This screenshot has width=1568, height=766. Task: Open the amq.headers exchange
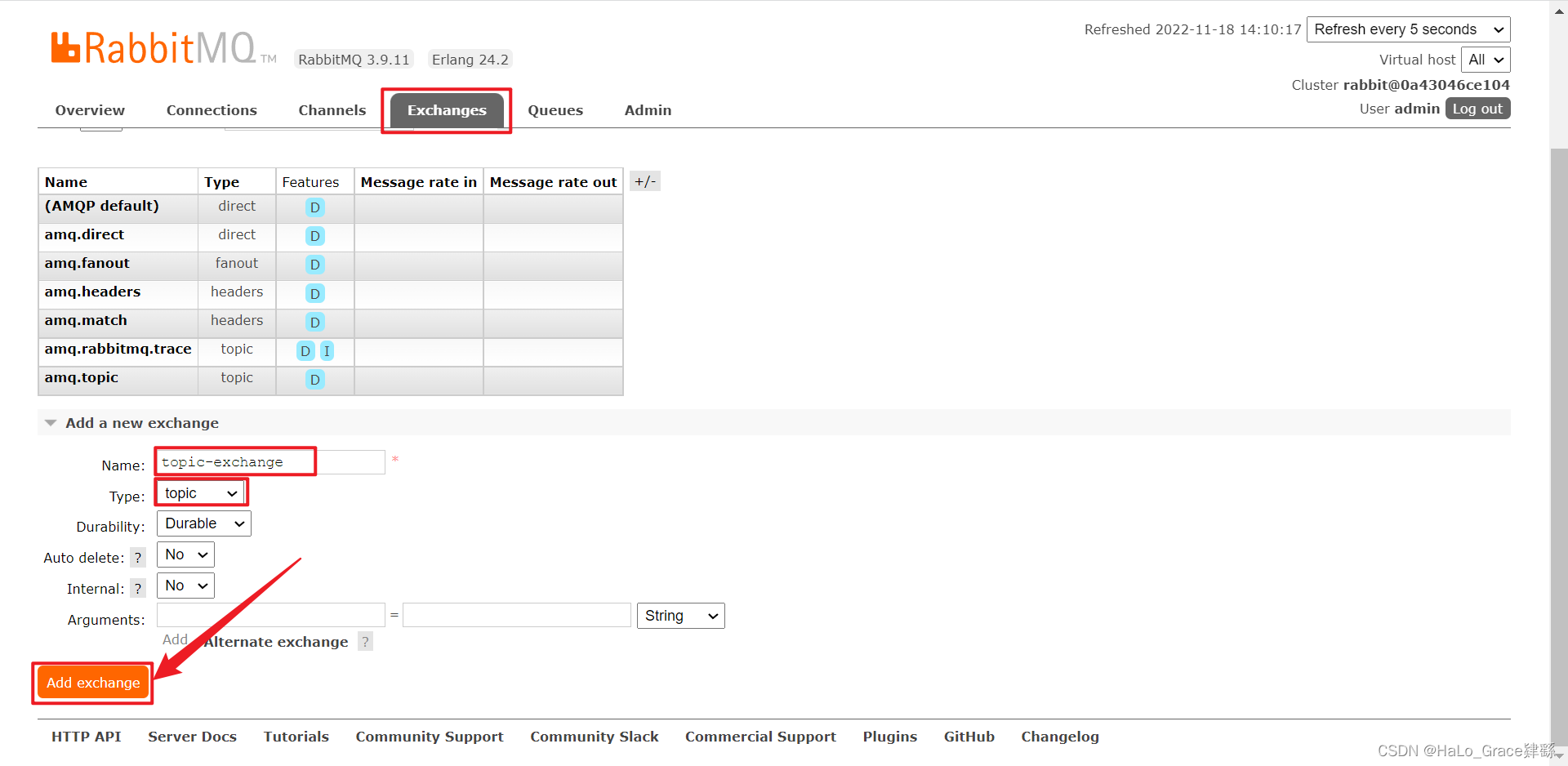click(92, 292)
